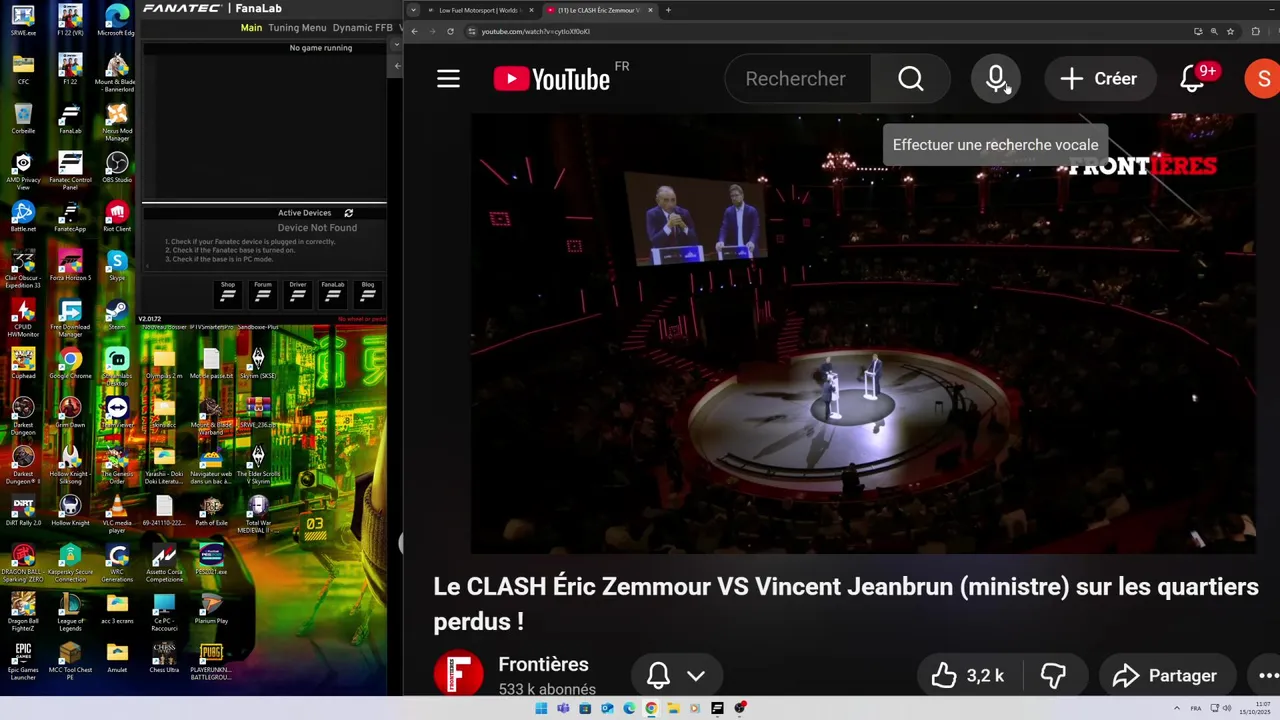Refresh Active Devices in FanaLab
This screenshot has height=720, width=1280.
click(x=348, y=213)
